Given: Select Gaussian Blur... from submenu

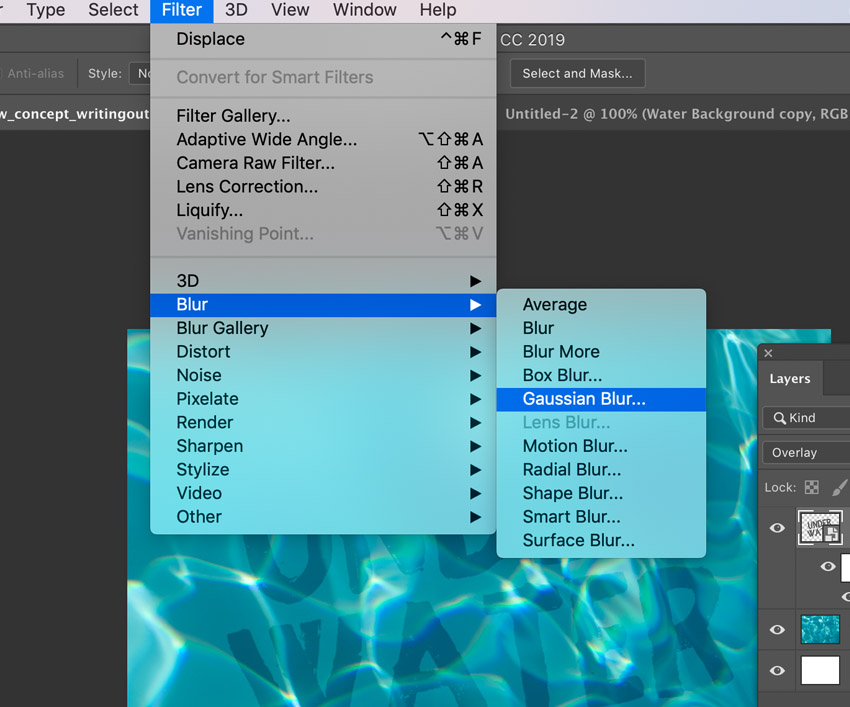Looking at the screenshot, I should 601,399.
